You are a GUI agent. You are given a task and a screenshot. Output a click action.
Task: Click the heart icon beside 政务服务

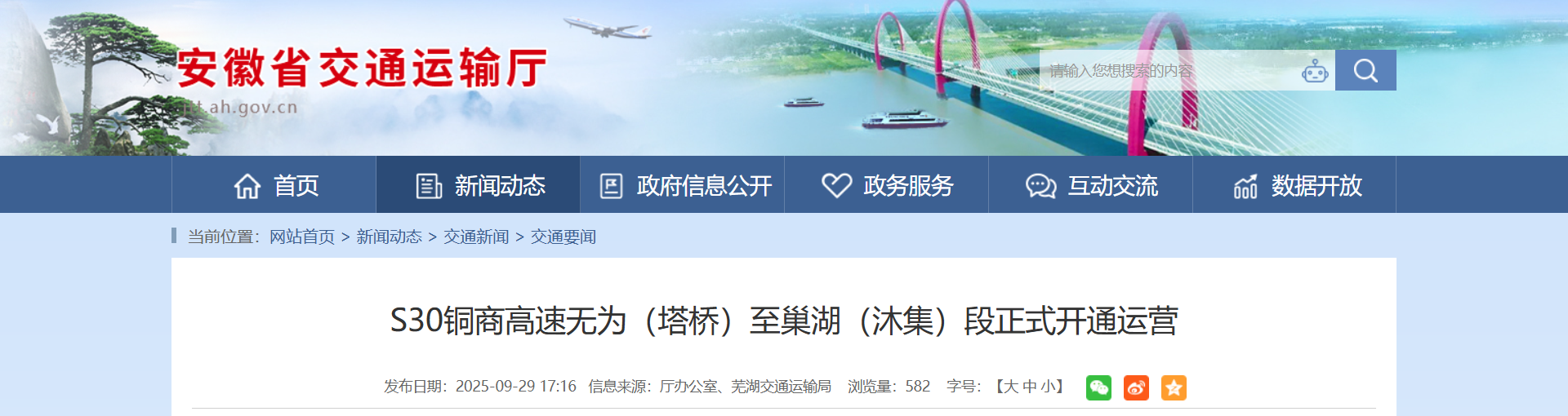pyautogui.click(x=836, y=185)
